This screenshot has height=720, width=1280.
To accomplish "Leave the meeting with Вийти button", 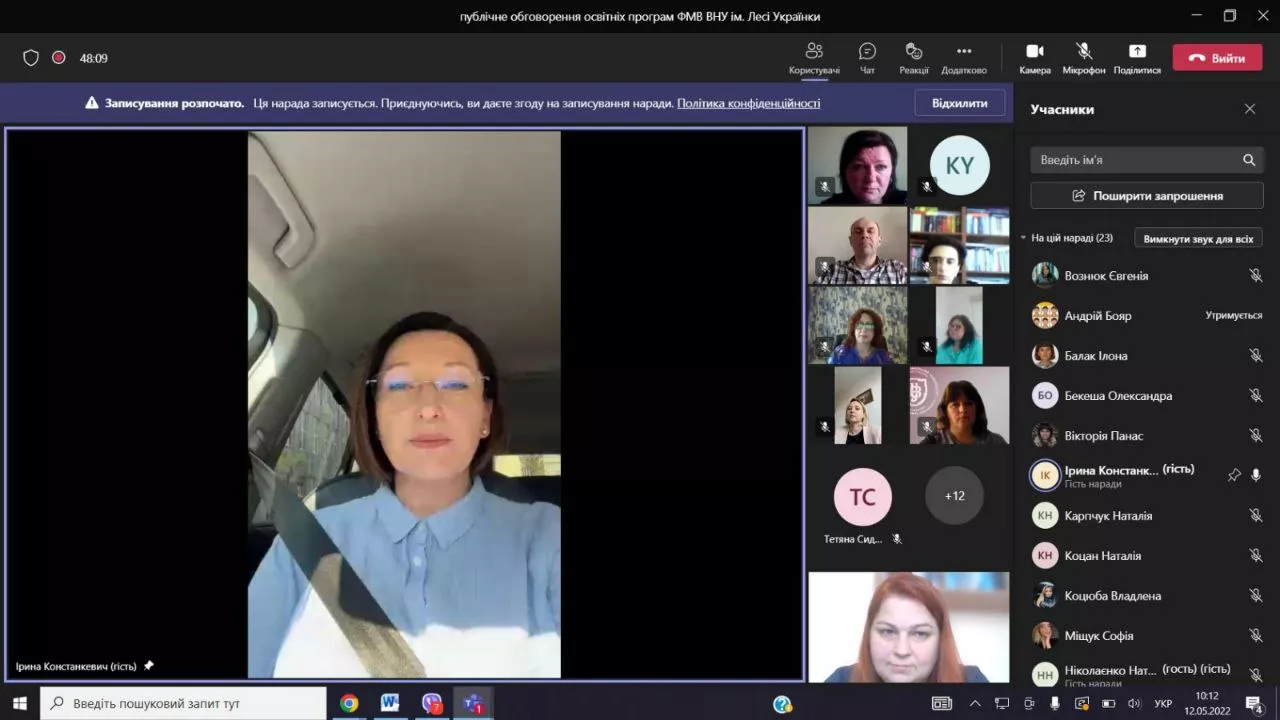I will 1217,58.
